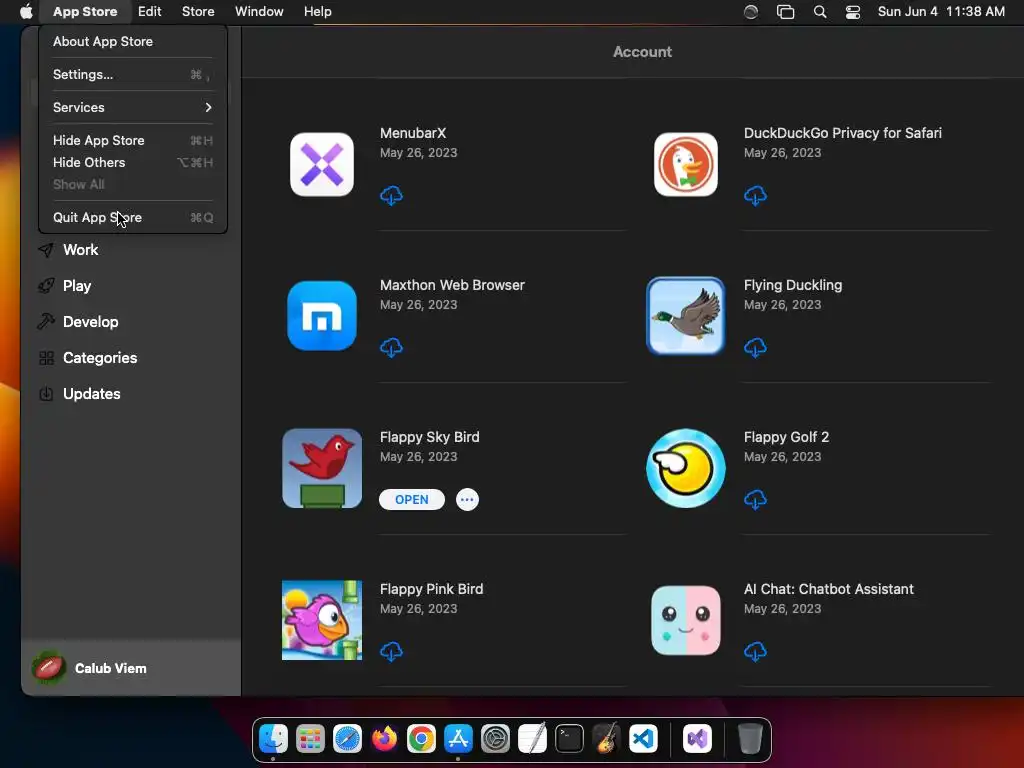The height and width of the screenshot is (768, 1024).
Task: Click the AI Chat Chatbot Assistant icon
Action: click(x=686, y=620)
